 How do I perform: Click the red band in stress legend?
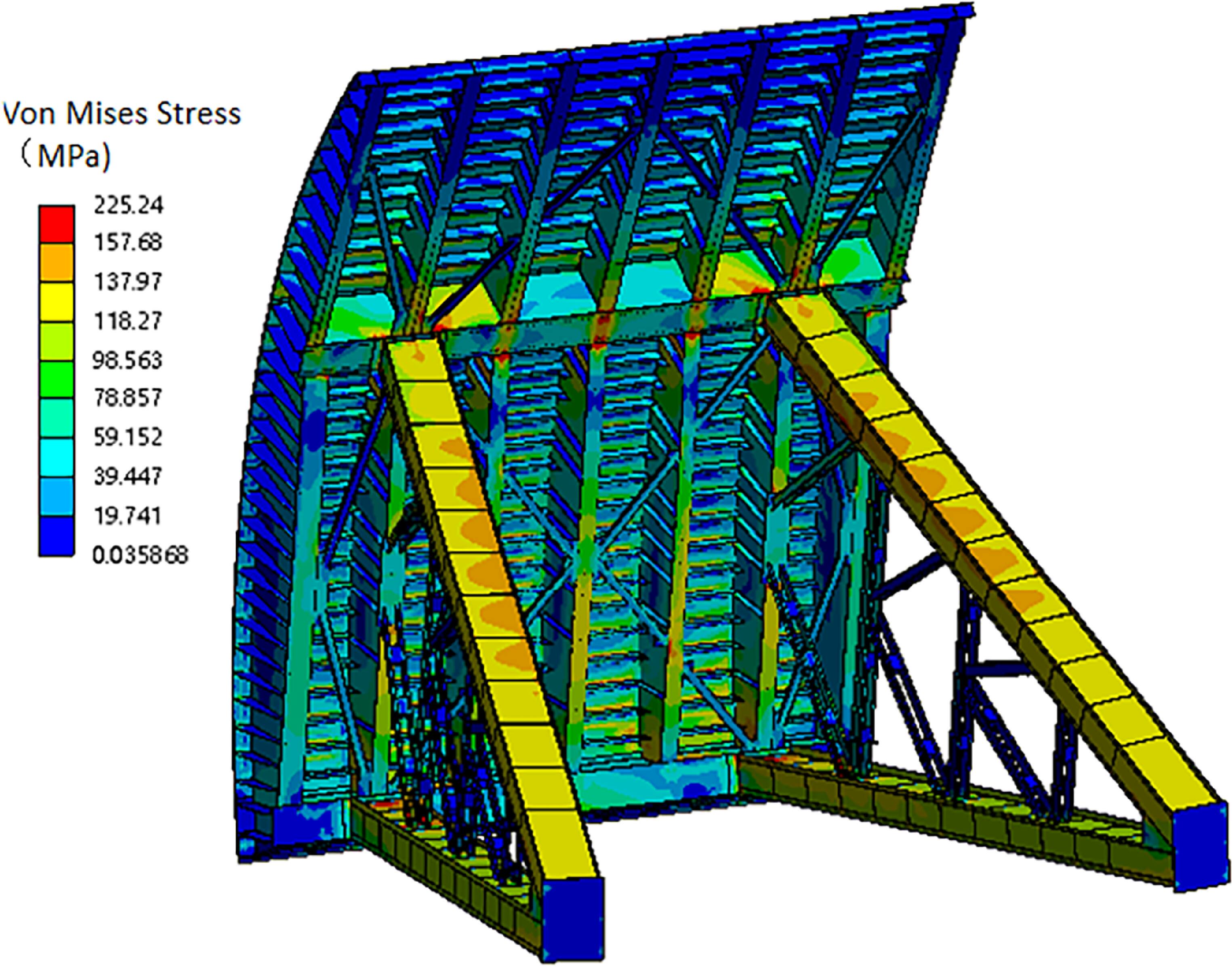tap(56, 224)
